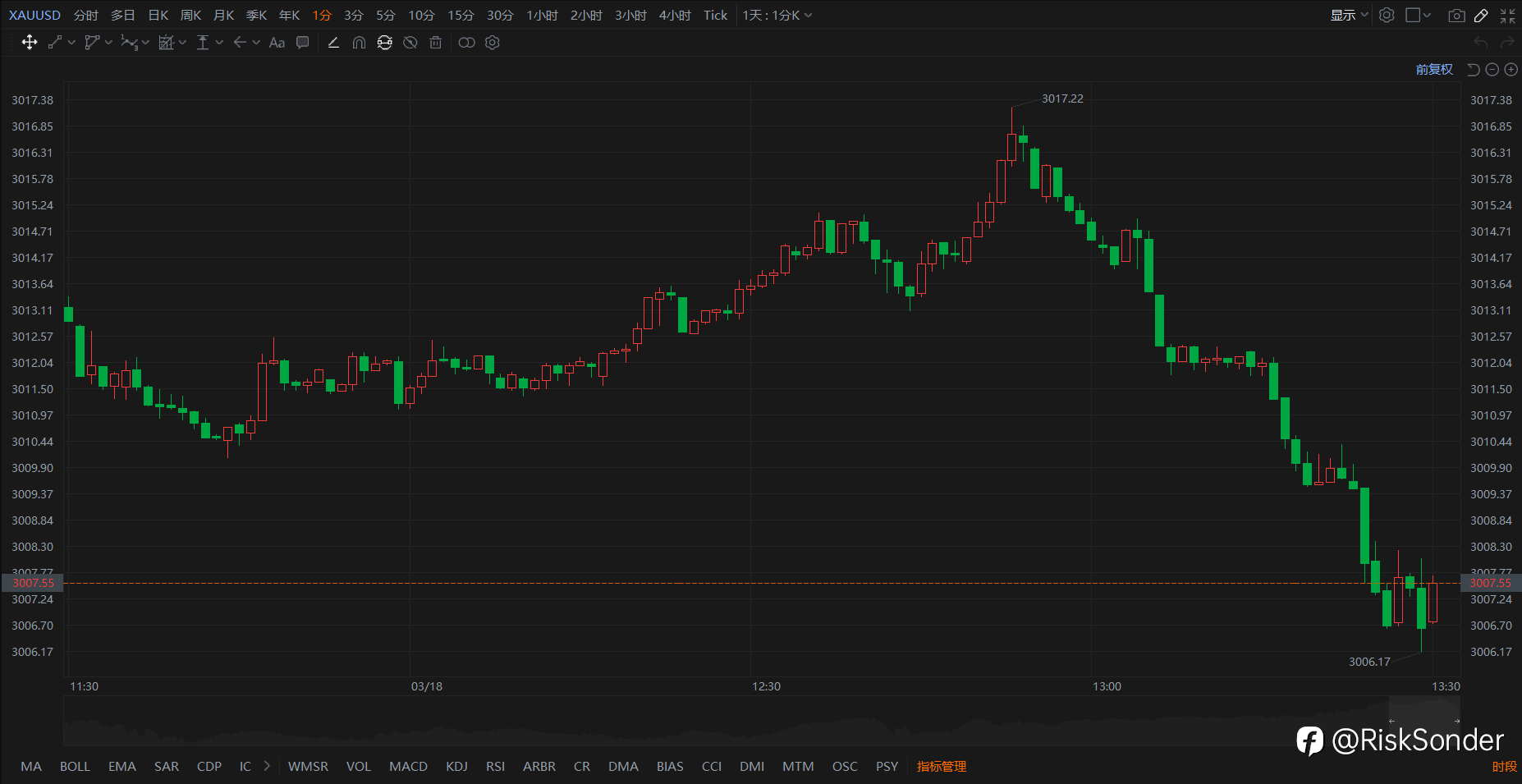
Task: Click the highlighted time range navigator window
Action: coord(1424,721)
